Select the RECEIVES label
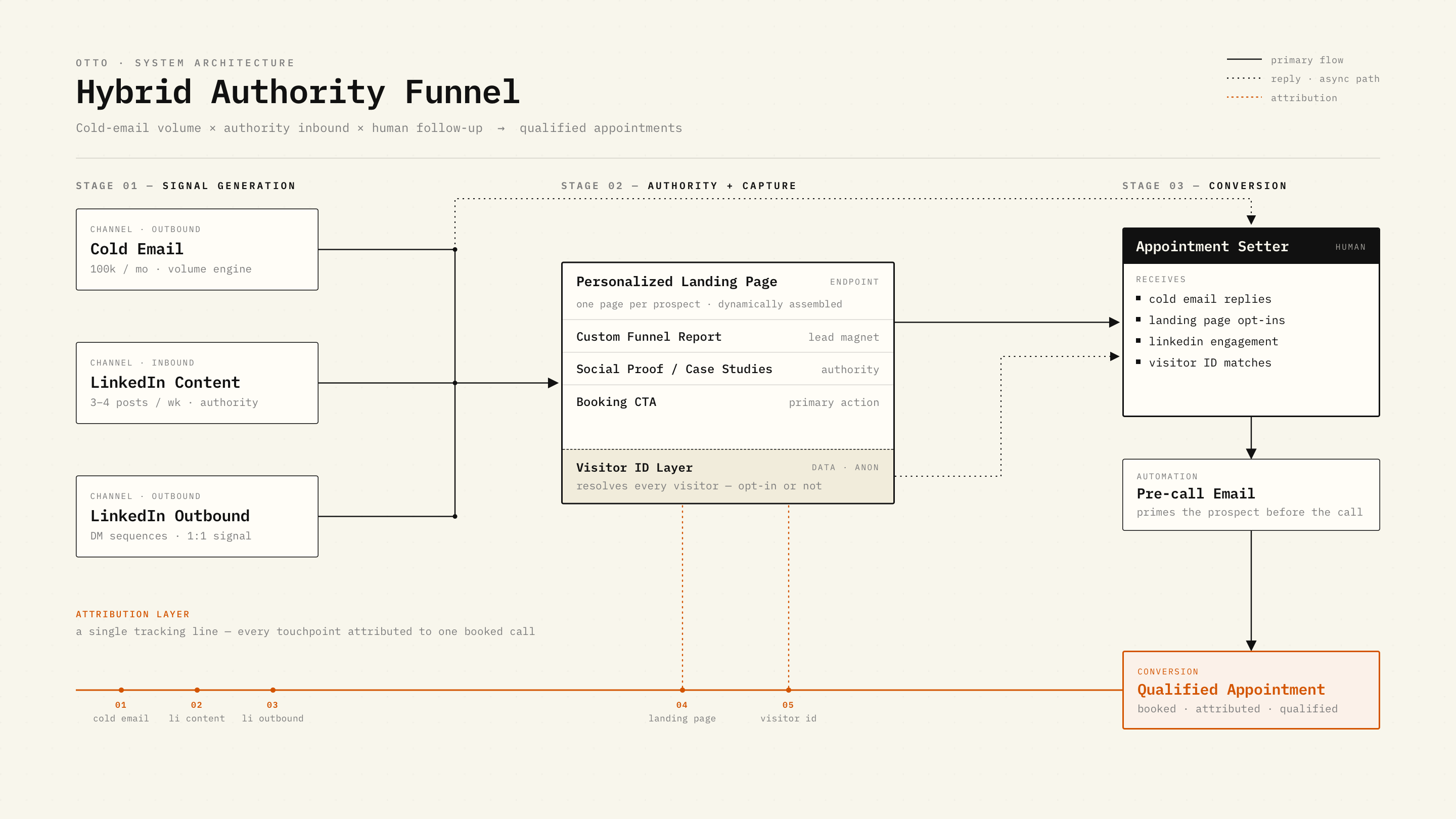 [1160, 279]
